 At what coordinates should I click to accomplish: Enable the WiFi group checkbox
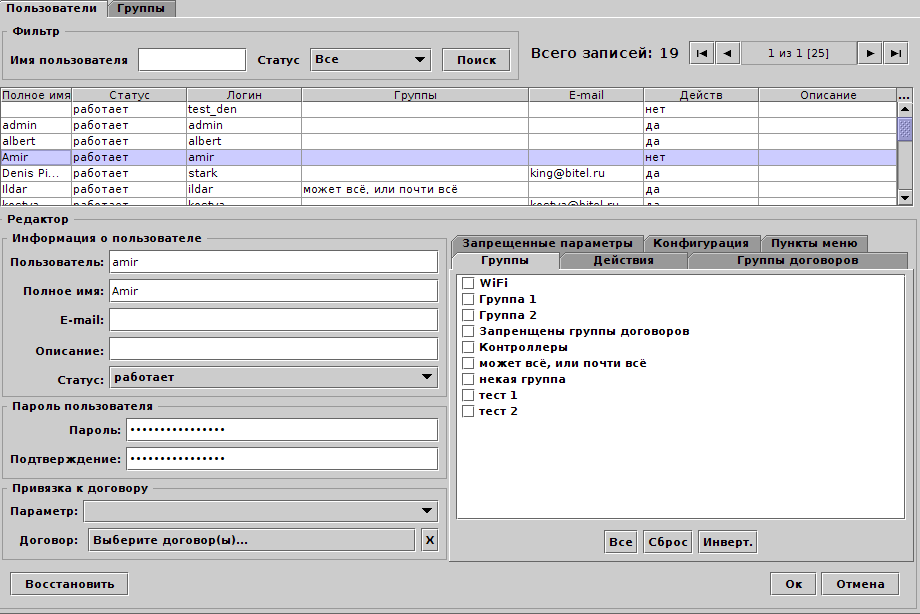pyautogui.click(x=468, y=283)
